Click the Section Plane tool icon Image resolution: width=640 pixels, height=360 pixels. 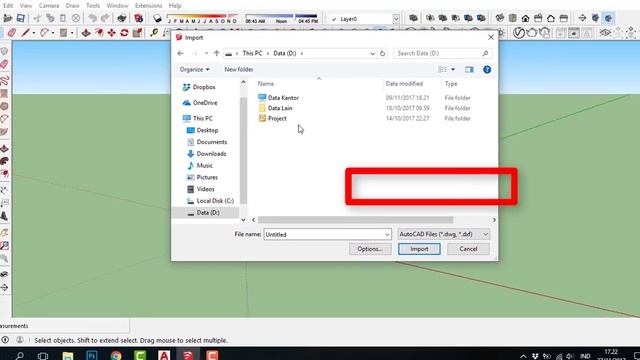pos(582,18)
